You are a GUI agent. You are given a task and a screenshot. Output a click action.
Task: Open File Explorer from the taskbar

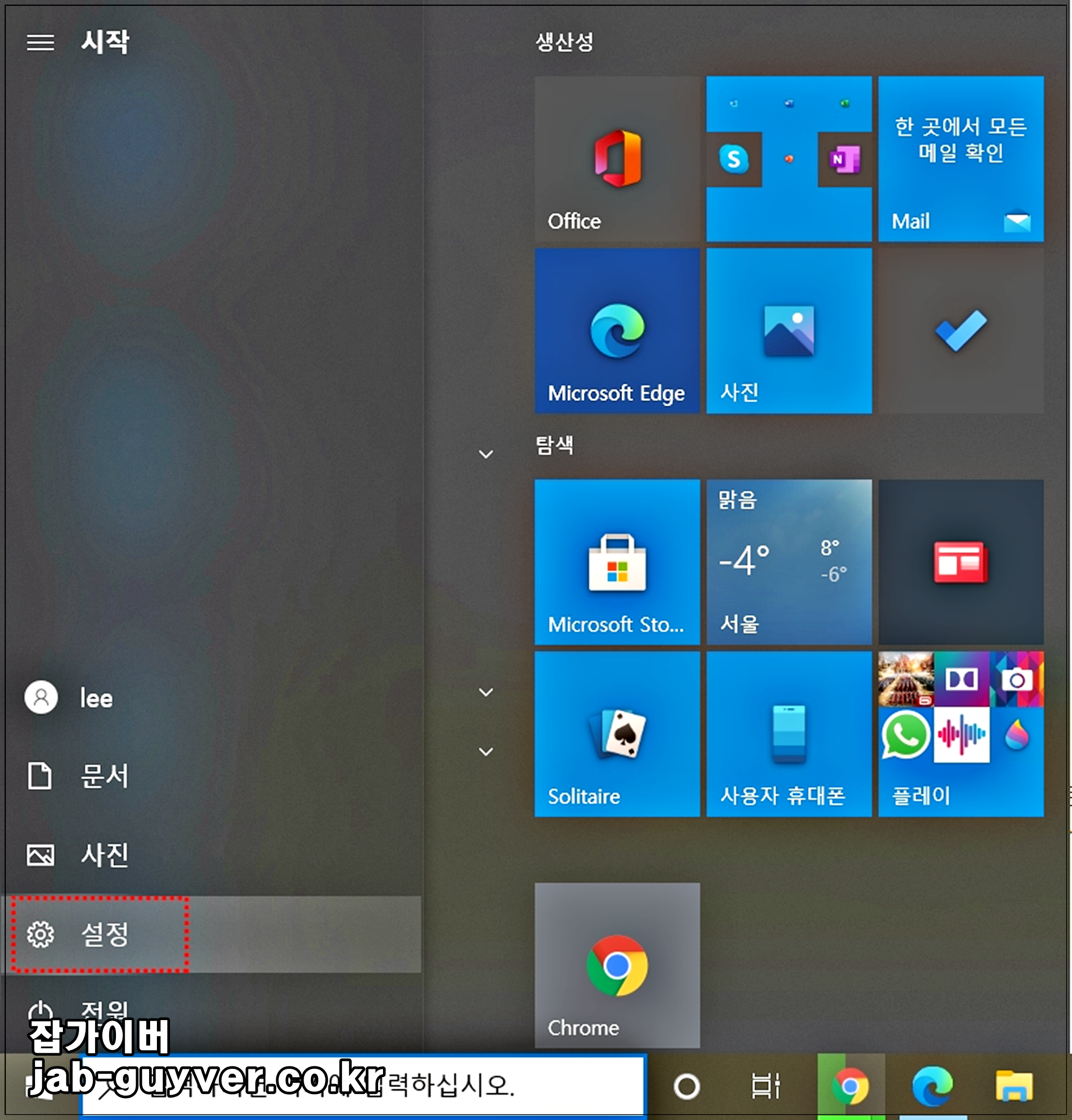pyautogui.click(x=1014, y=1086)
